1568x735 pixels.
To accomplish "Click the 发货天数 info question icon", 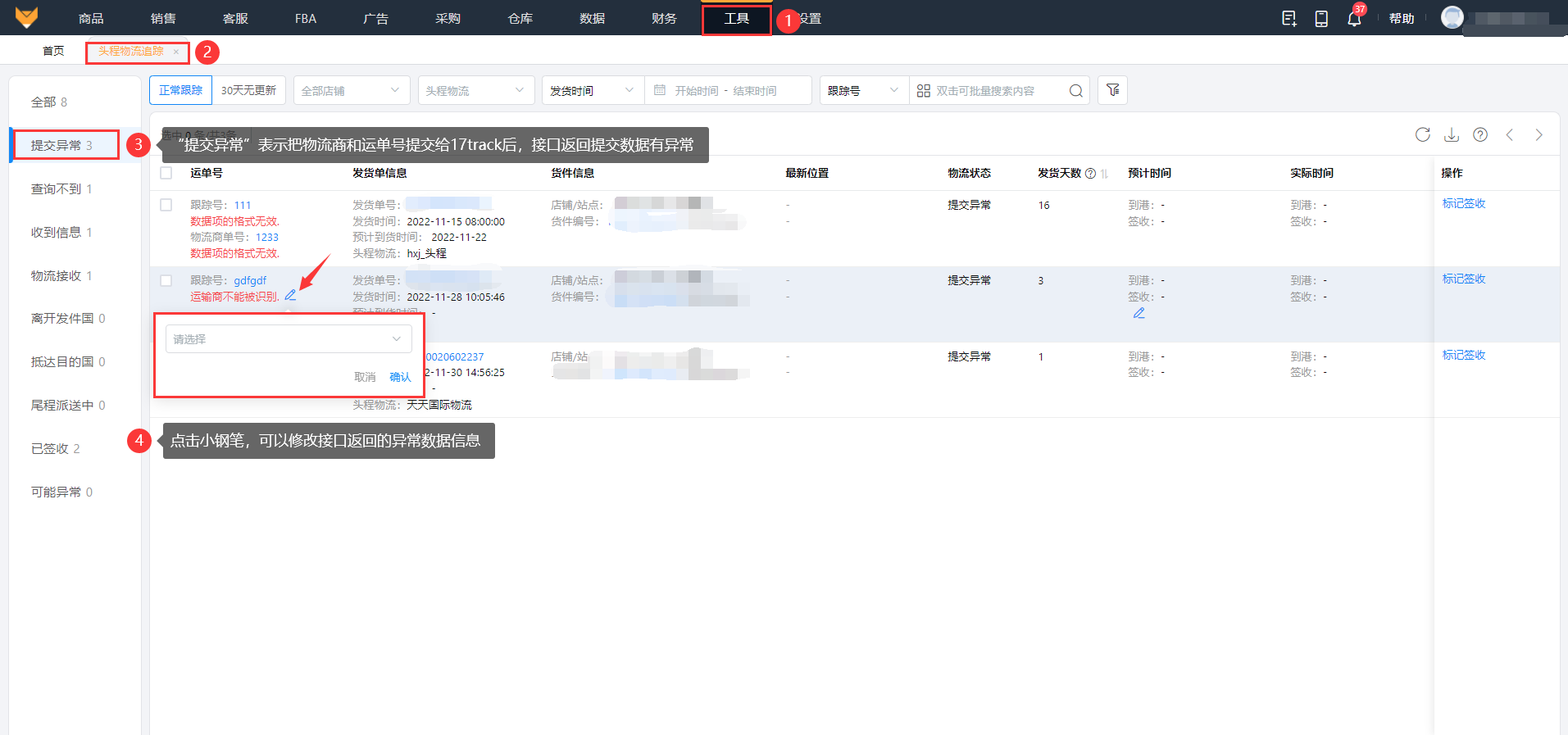I will coord(1090,174).
